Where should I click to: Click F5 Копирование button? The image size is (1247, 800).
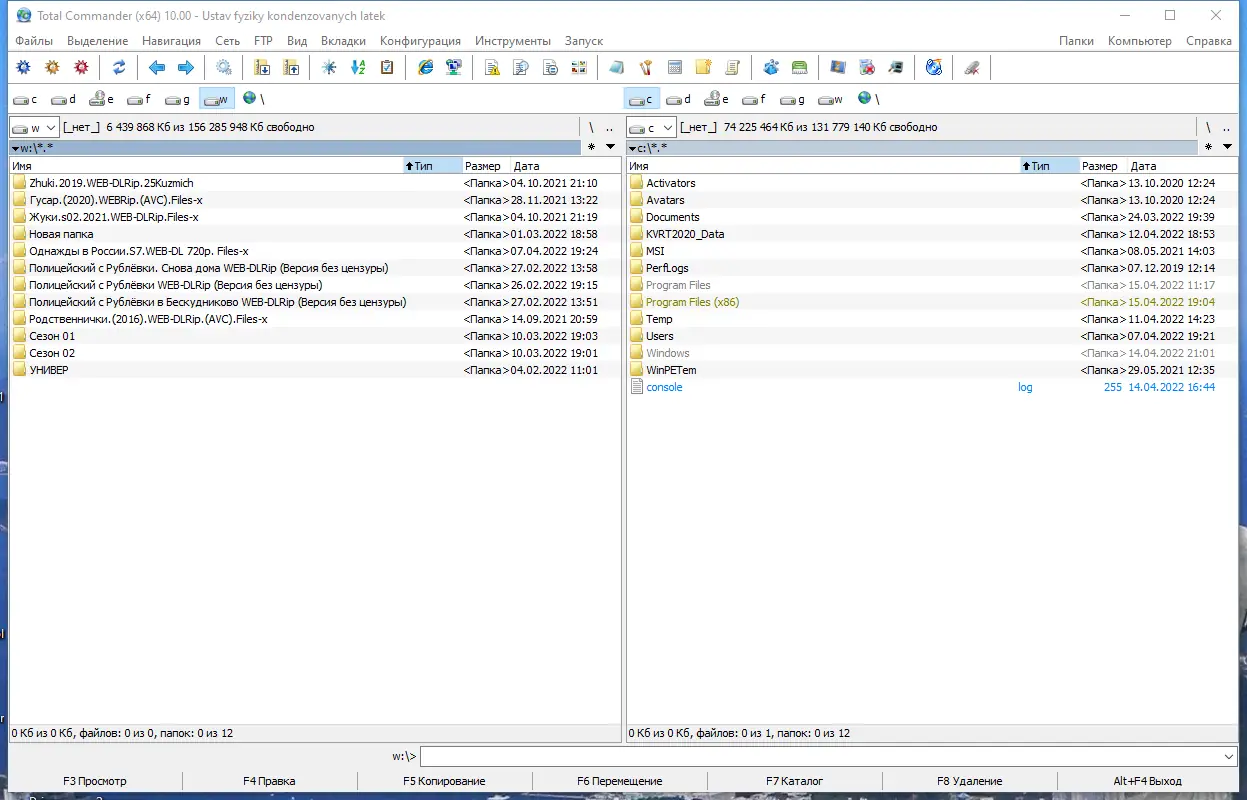click(x=444, y=781)
